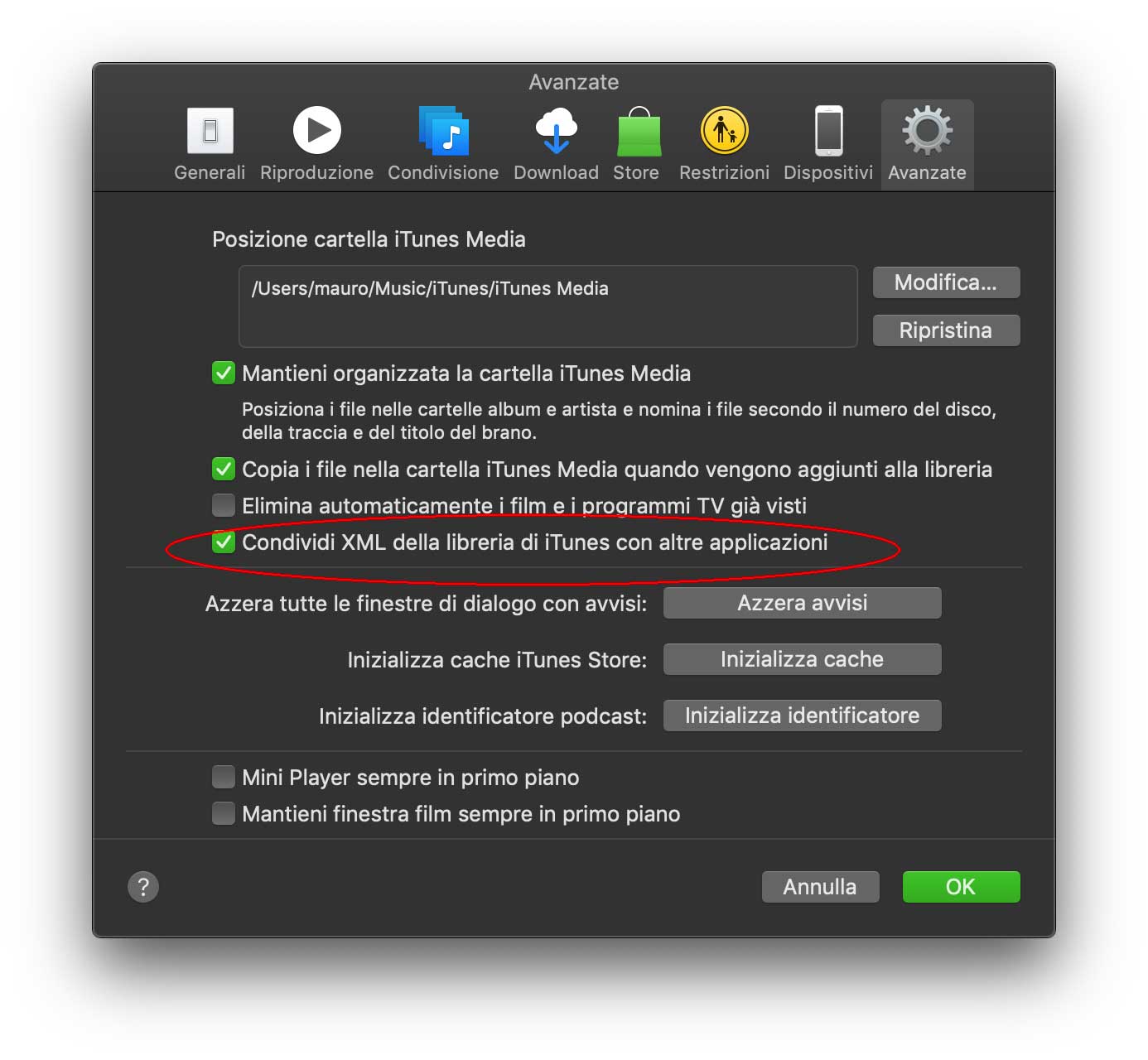
Task: Open the Condivisione preferences icon
Action: coord(443,131)
